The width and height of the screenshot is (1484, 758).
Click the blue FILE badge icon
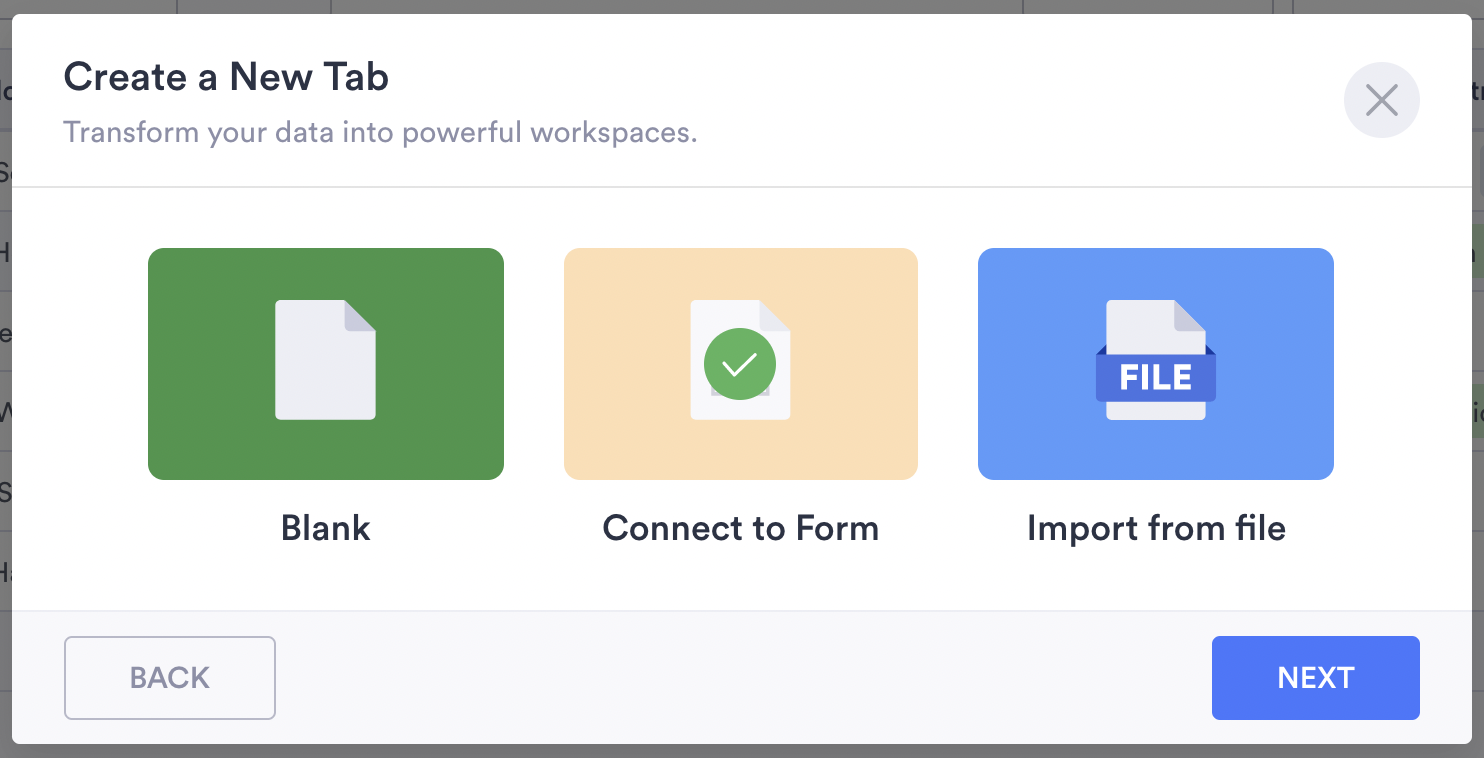point(1155,377)
